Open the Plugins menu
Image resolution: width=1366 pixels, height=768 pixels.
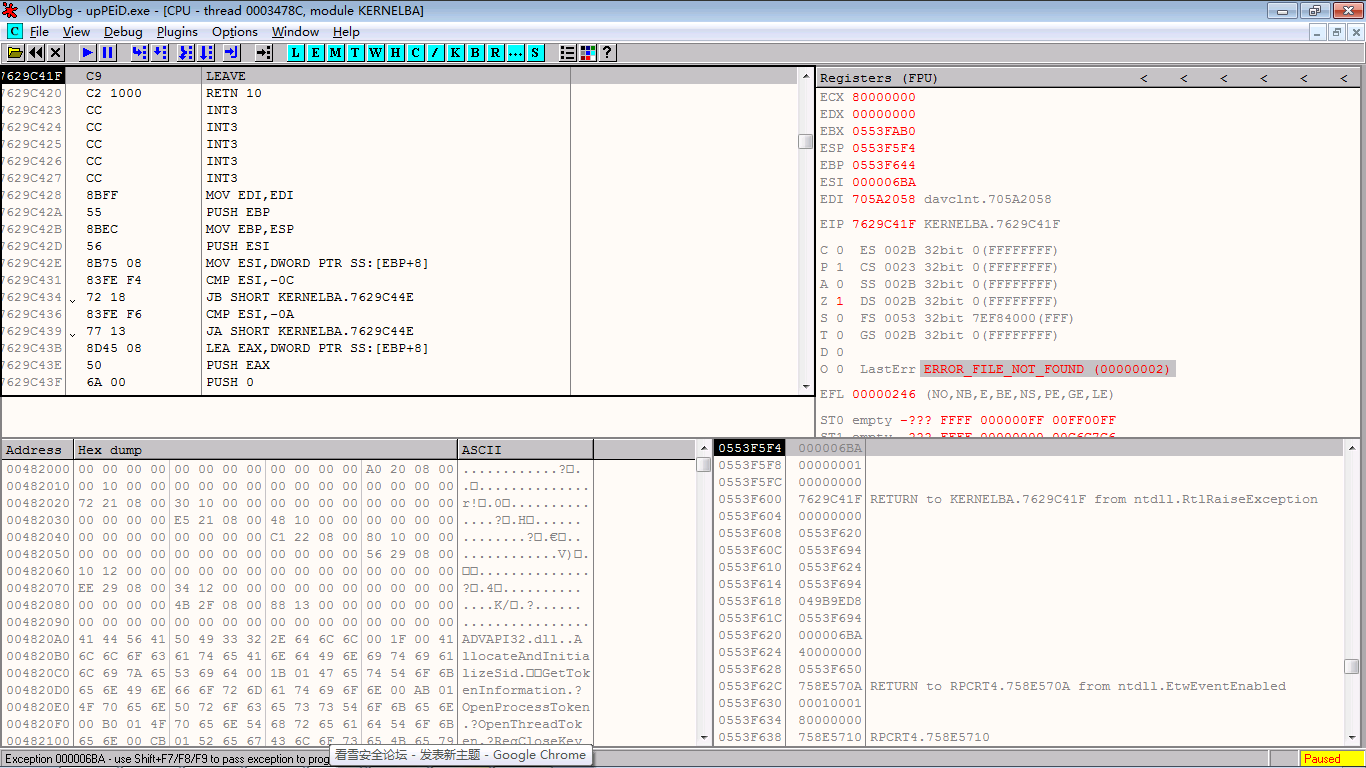point(177,32)
